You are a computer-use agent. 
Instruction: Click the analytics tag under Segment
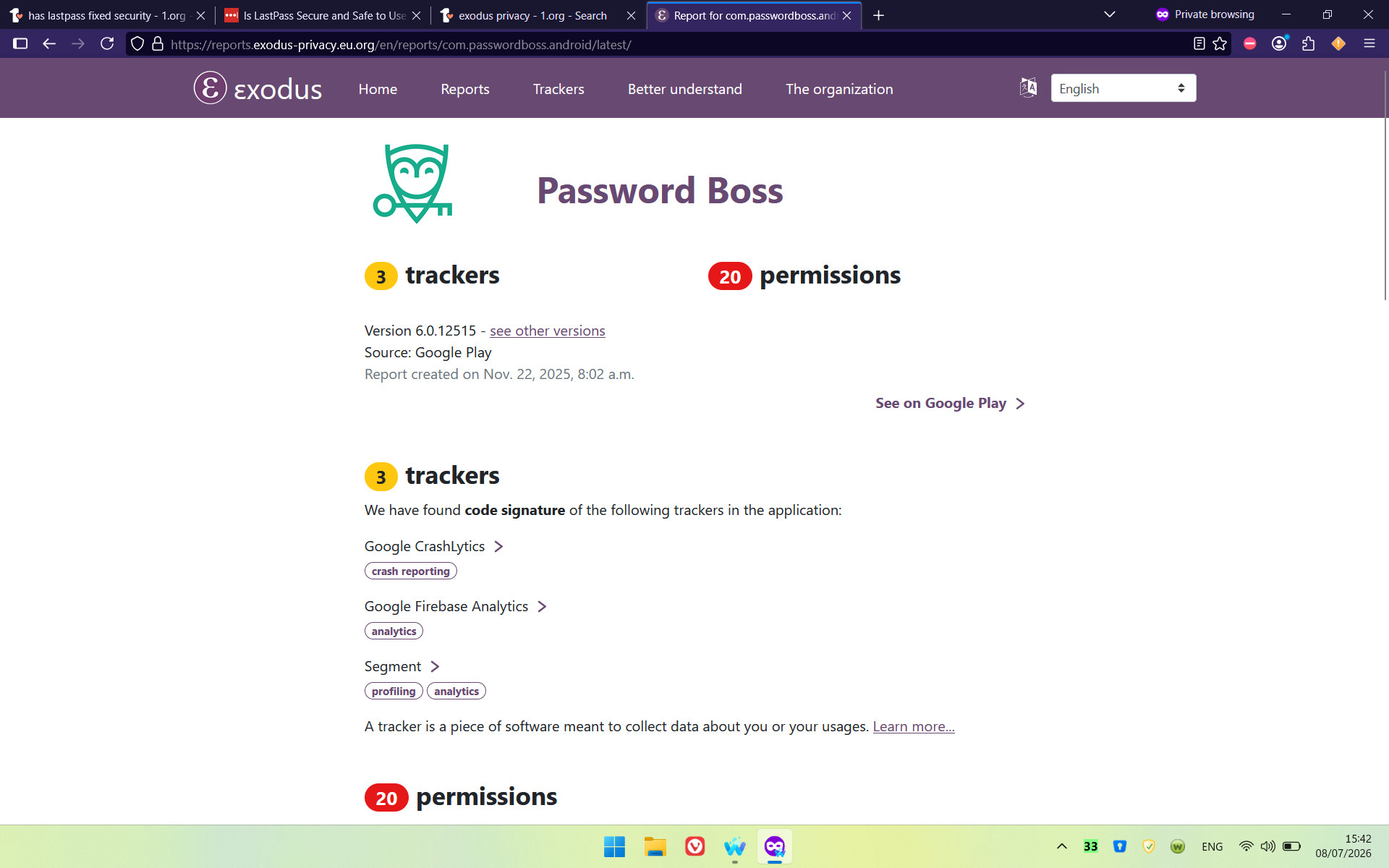click(x=456, y=691)
